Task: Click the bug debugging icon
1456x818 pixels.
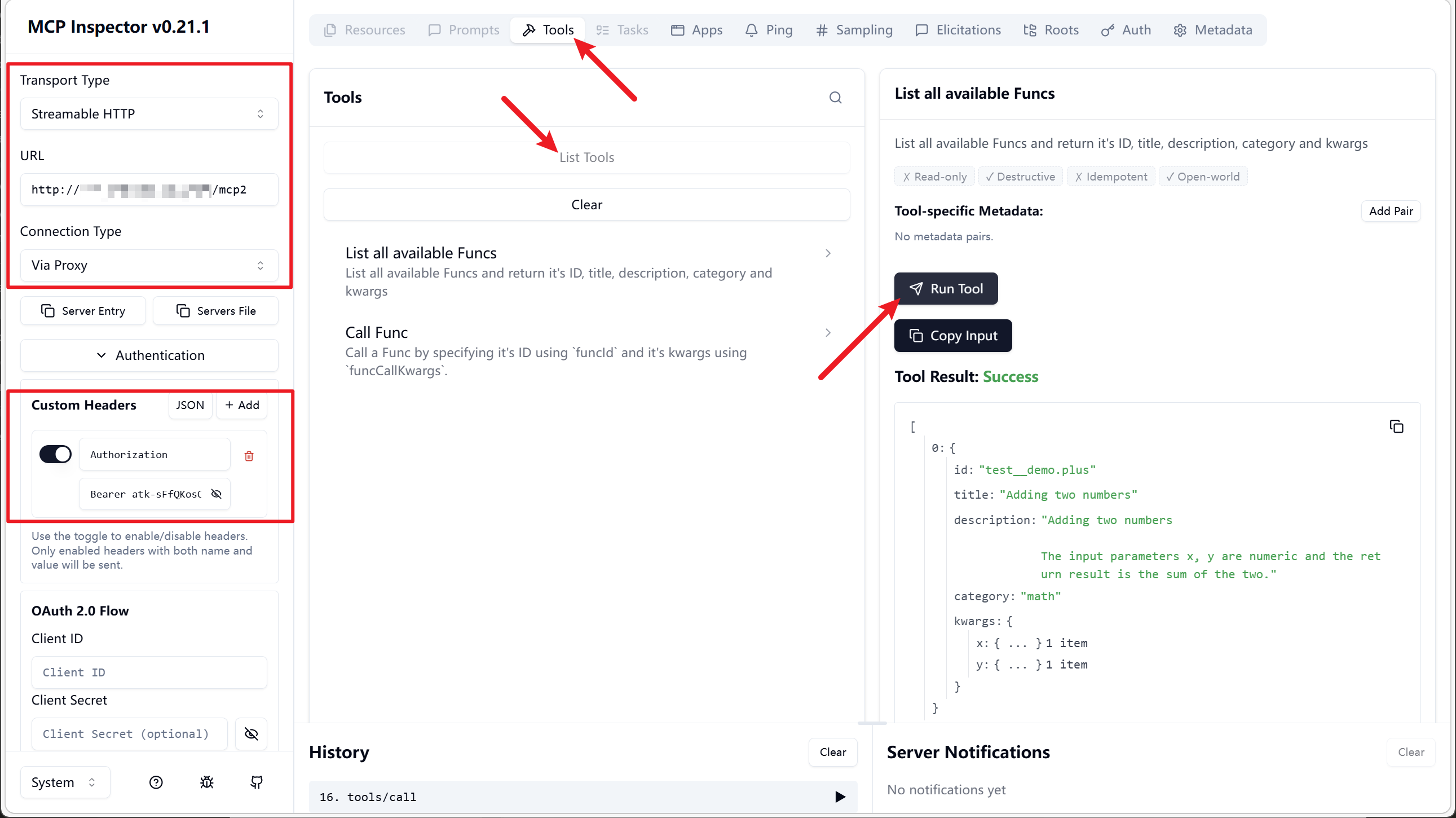Action: pyautogui.click(x=206, y=782)
